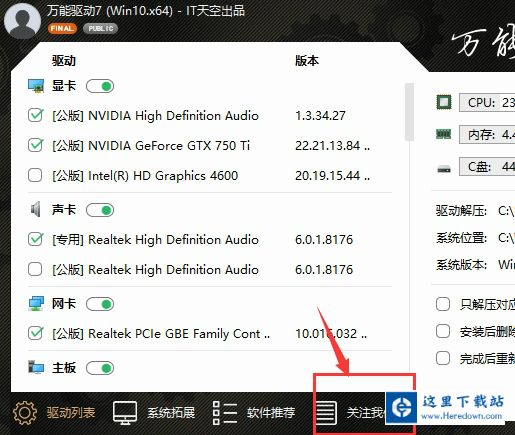Check the 安装后删除 option checkbox
Viewport: 515px width, 435px height.
coord(443,331)
